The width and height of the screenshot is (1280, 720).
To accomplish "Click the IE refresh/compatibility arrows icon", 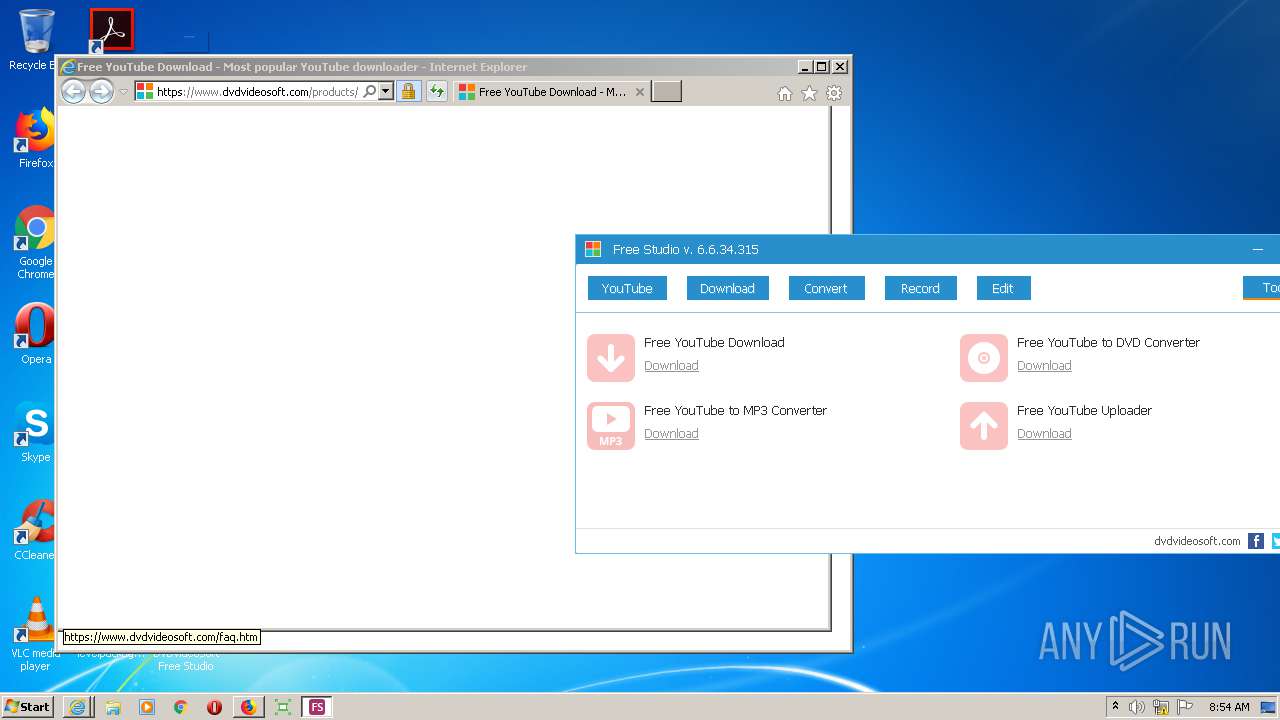I will click(437, 91).
